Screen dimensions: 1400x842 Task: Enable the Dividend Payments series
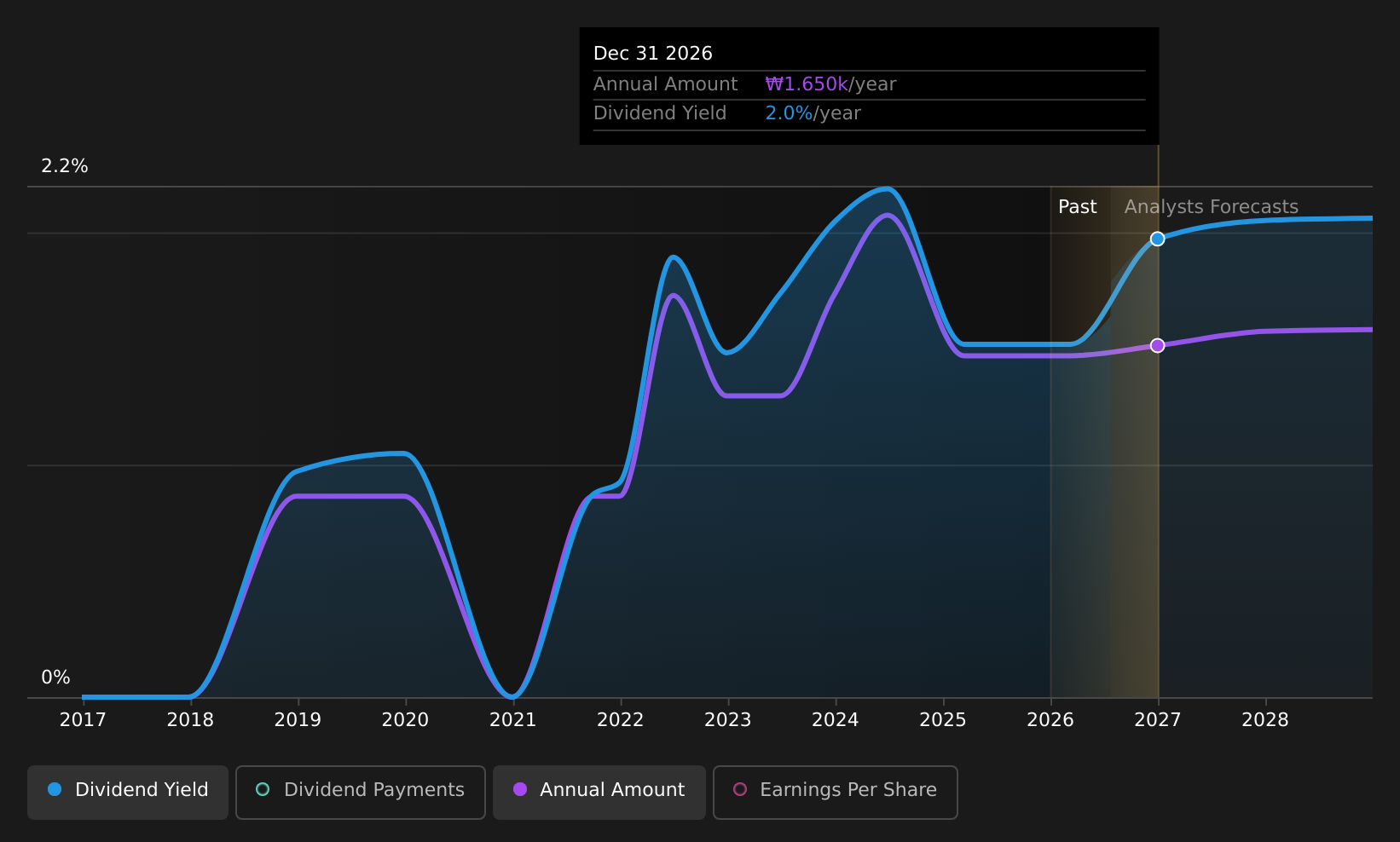click(361, 792)
